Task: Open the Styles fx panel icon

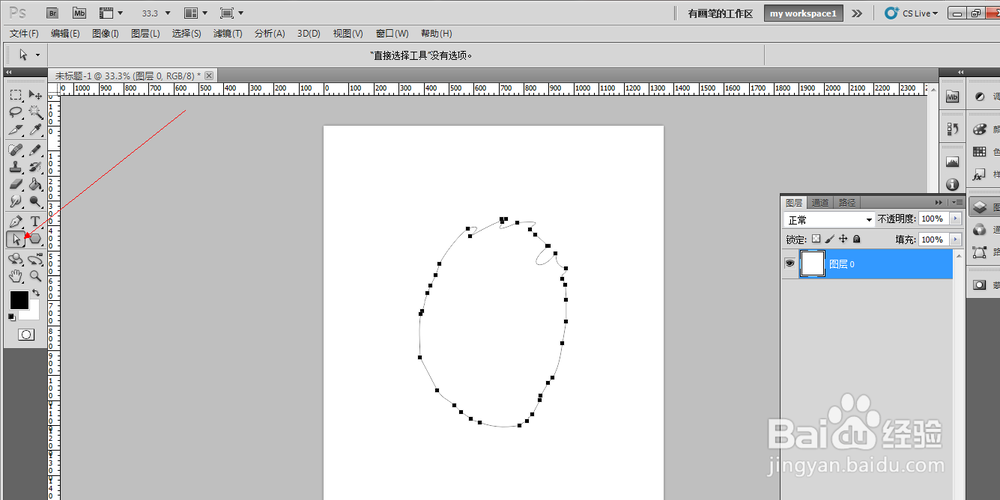Action: pos(979,174)
